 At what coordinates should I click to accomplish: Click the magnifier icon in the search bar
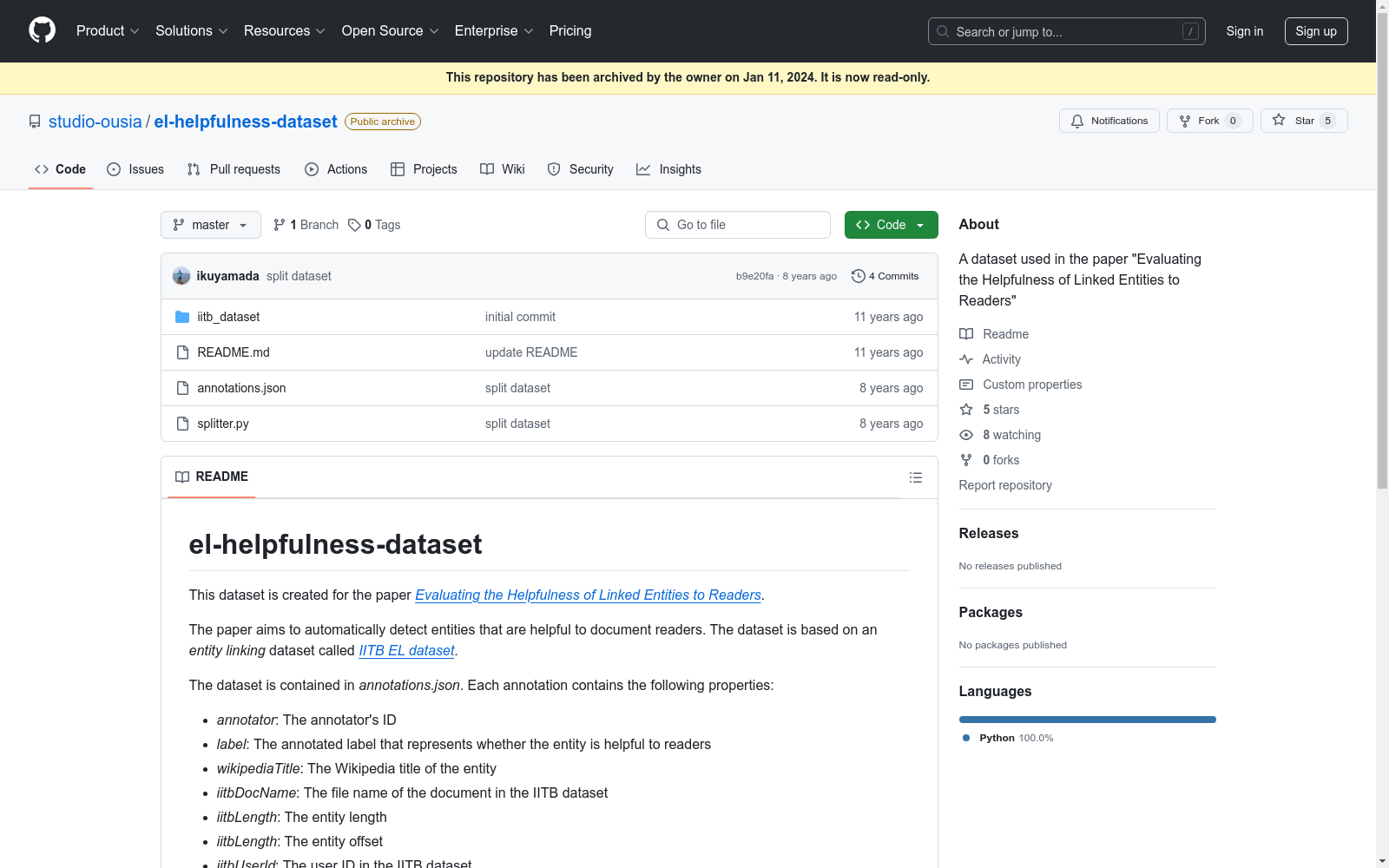pyautogui.click(x=943, y=31)
